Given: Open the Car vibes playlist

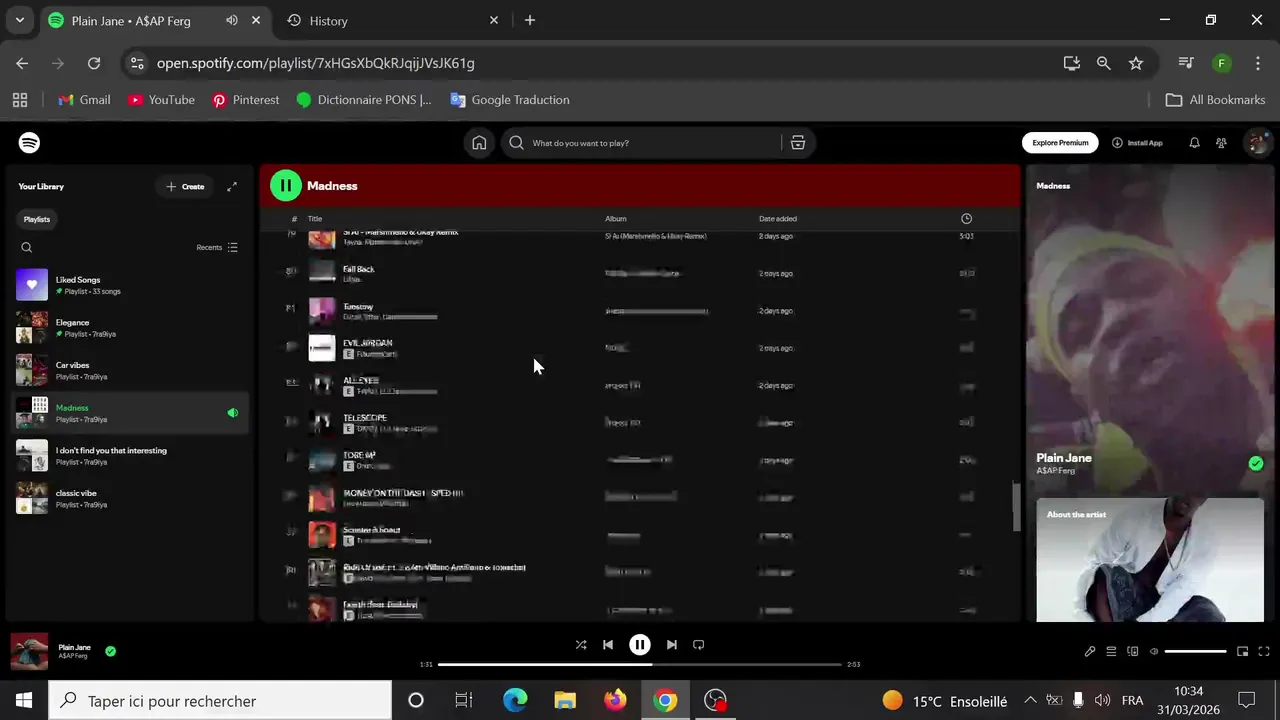Looking at the screenshot, I should (x=130, y=370).
